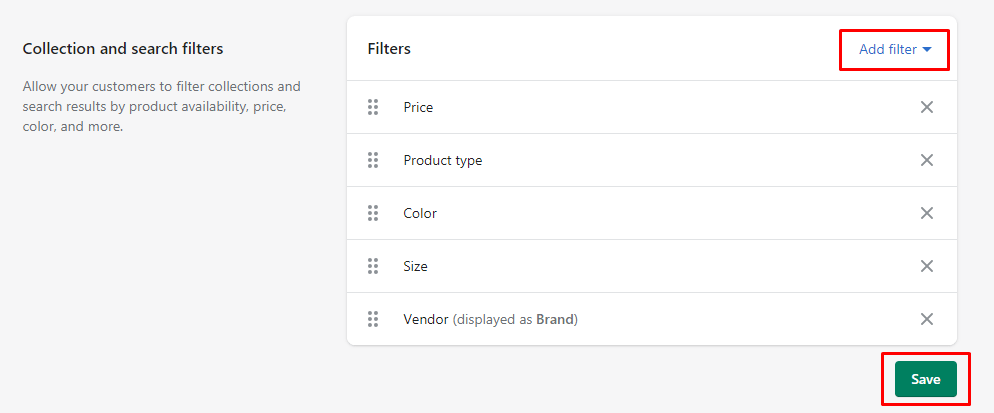This screenshot has height=413, width=994.
Task: Click the drag handle next to Product type
Action: click(373, 161)
